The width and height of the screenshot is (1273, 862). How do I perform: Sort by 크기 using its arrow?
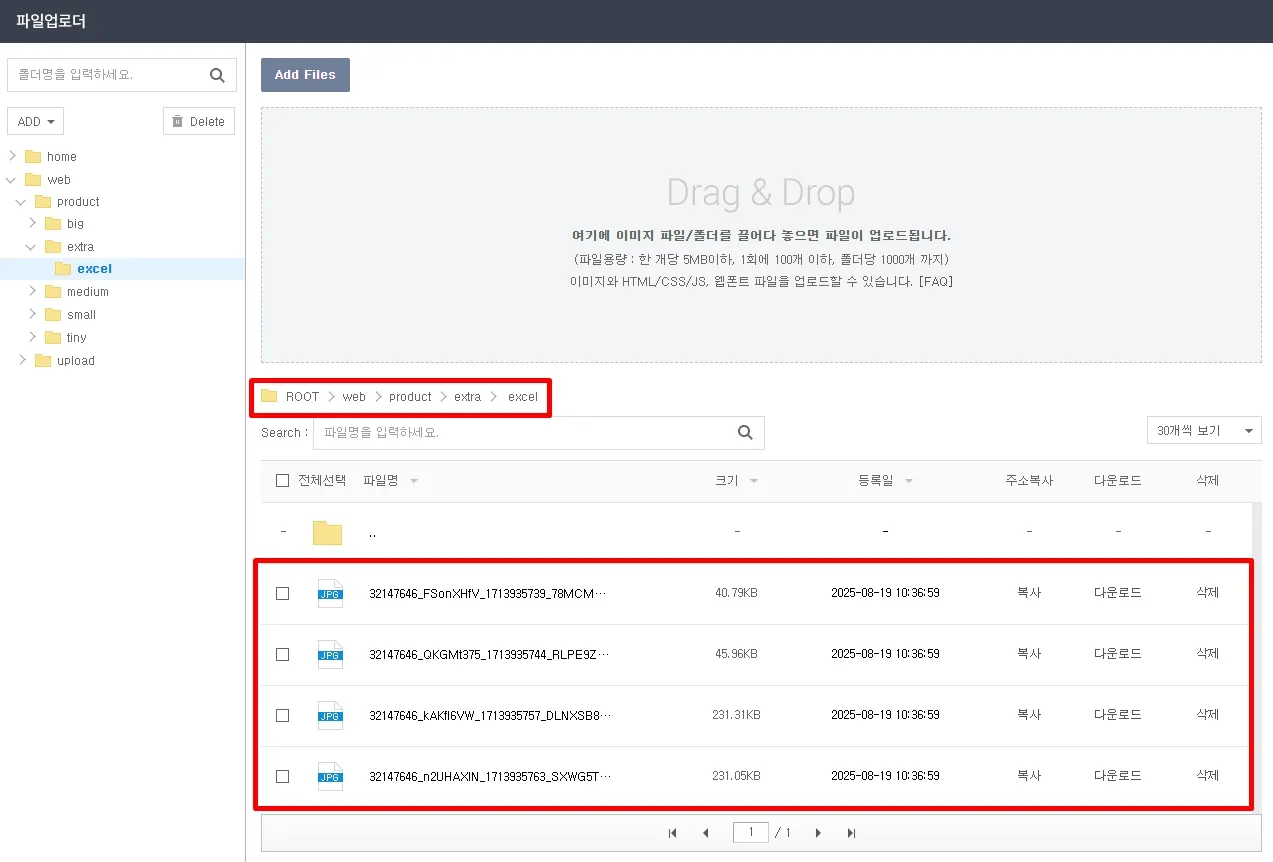tap(753, 481)
